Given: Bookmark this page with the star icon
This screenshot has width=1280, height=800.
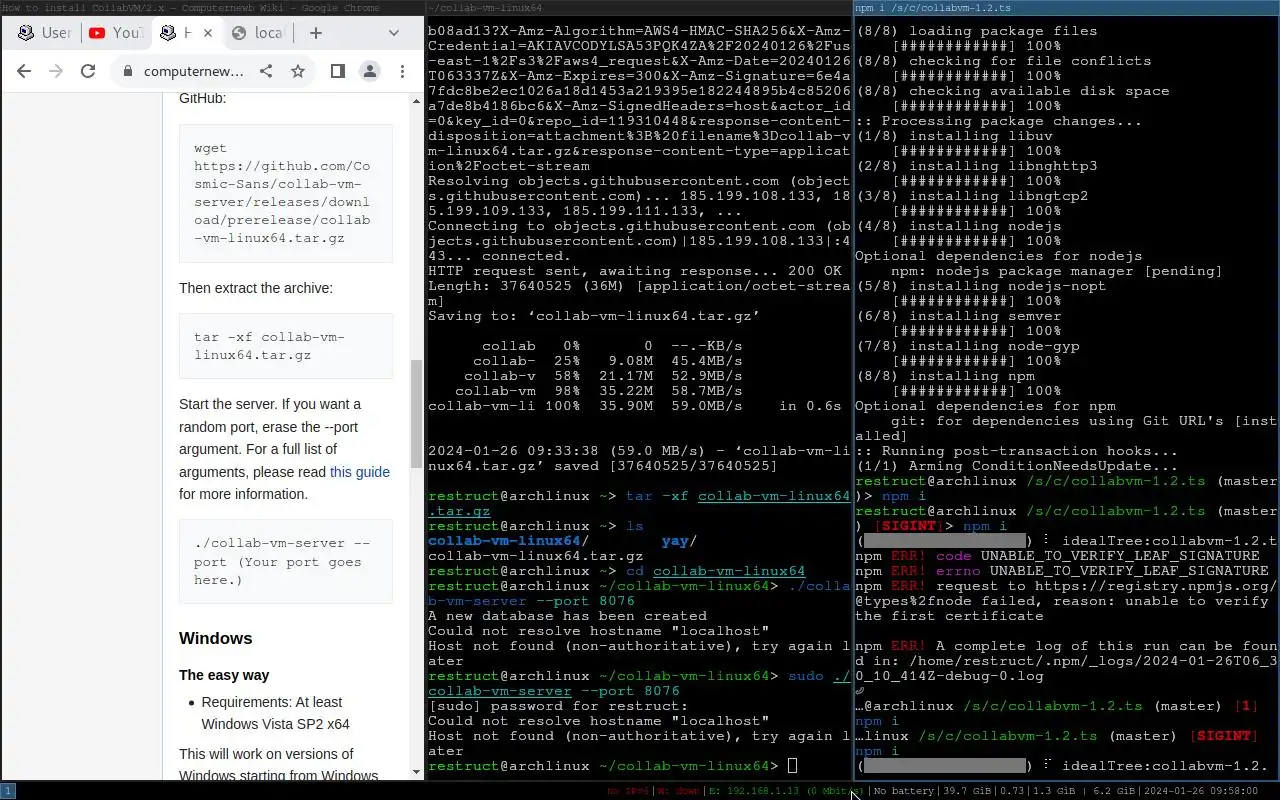Looking at the screenshot, I should (x=297, y=71).
